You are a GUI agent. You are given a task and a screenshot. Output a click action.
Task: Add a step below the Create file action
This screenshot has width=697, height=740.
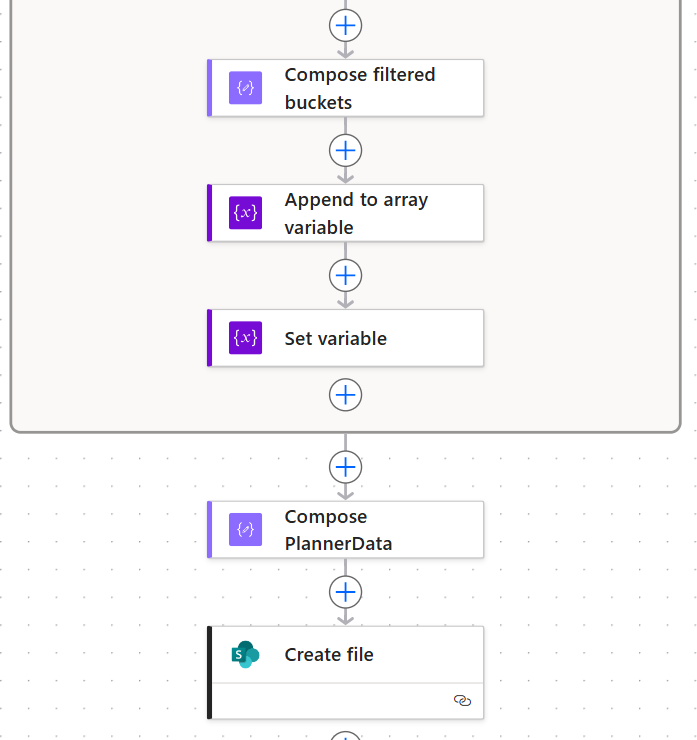click(345, 735)
